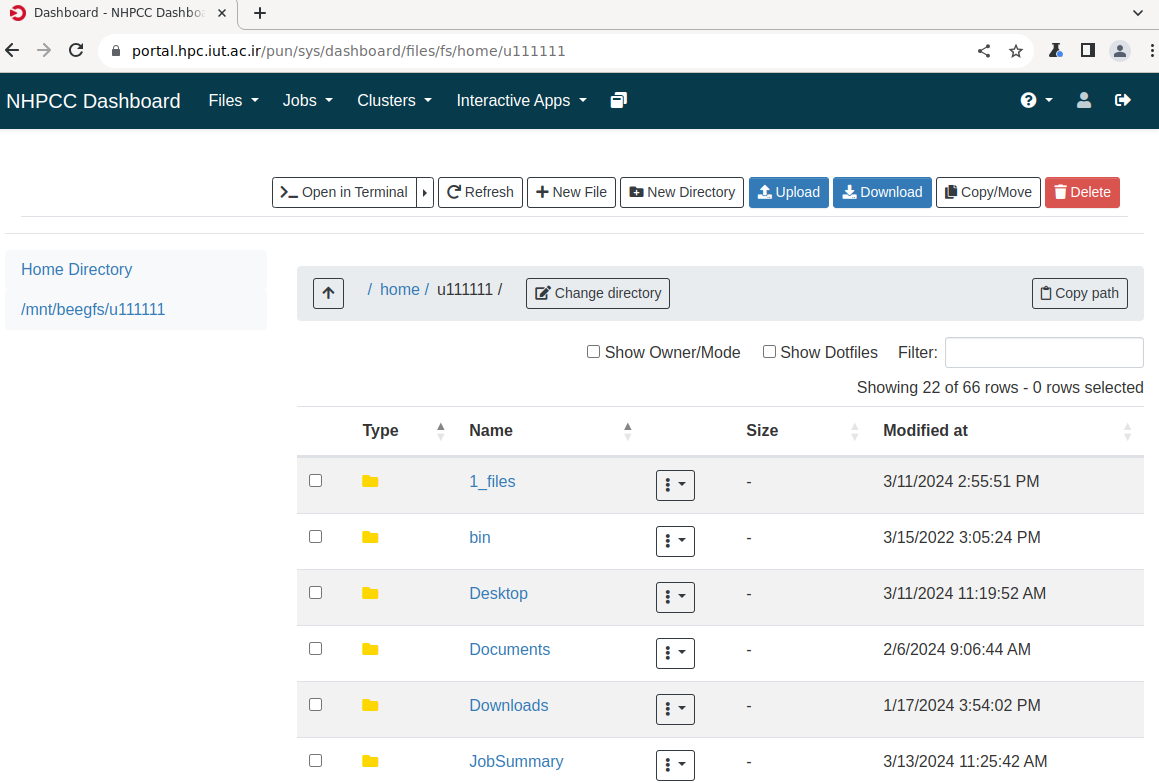1159x783 pixels.
Task: Open the browser profile avatar
Action: coord(1120,51)
